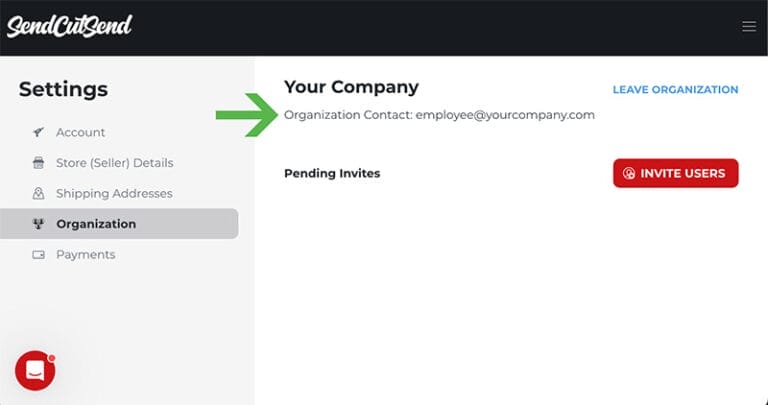Viewport: 768px width, 405px height.
Task: Open the red chat support widget
Action: 35,371
